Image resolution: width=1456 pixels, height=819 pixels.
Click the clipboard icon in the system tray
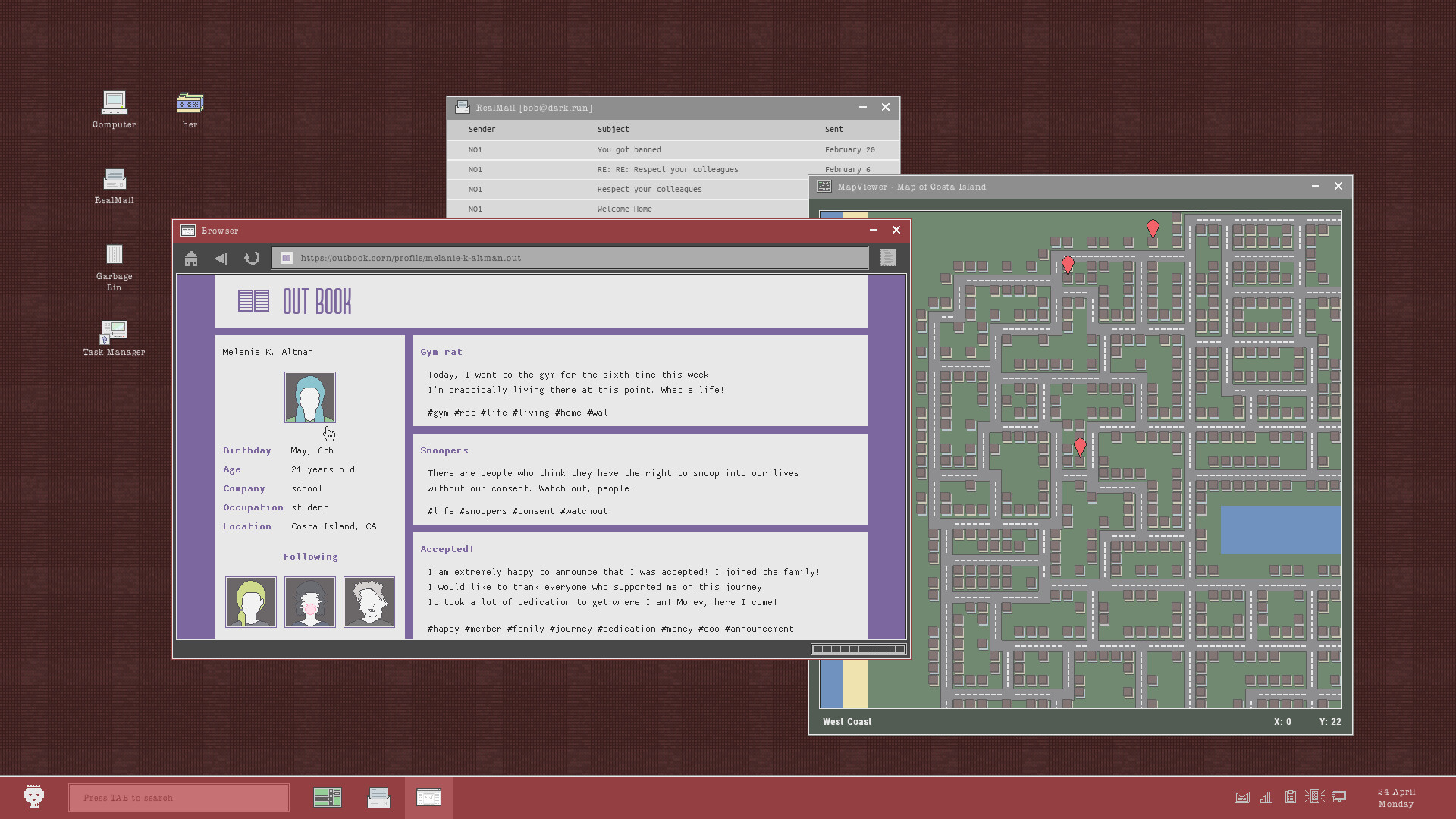point(1291,797)
